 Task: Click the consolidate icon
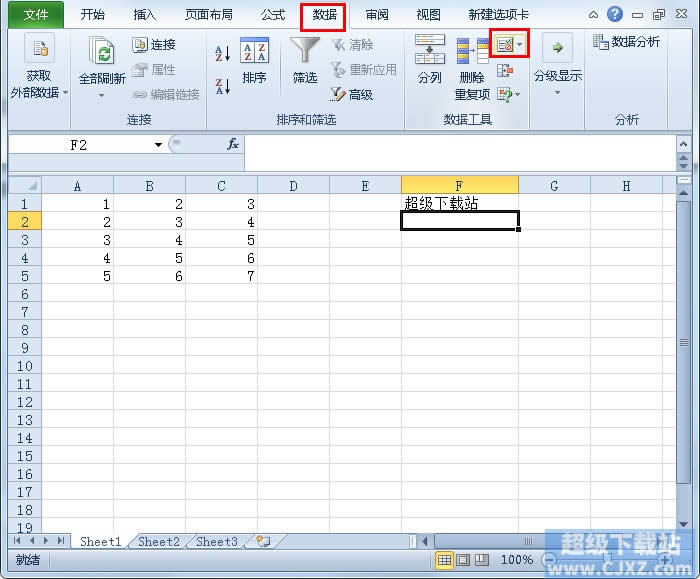(505, 70)
